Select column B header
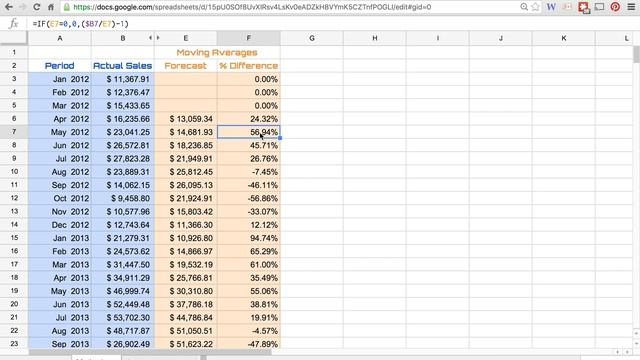640x360 pixels. click(x=122, y=38)
